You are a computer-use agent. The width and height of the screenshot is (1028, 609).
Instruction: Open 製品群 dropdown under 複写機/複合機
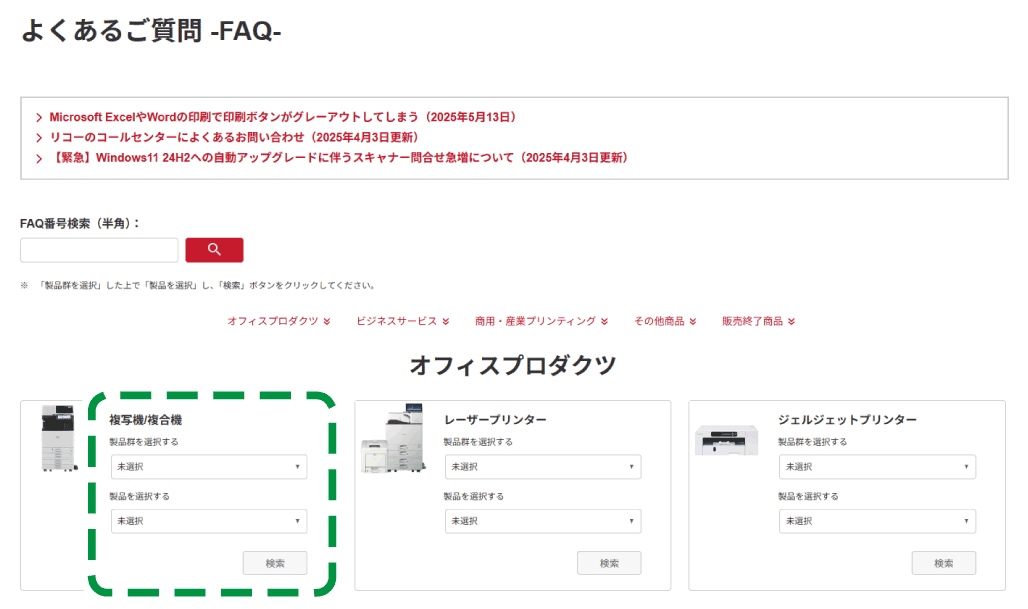coord(208,466)
